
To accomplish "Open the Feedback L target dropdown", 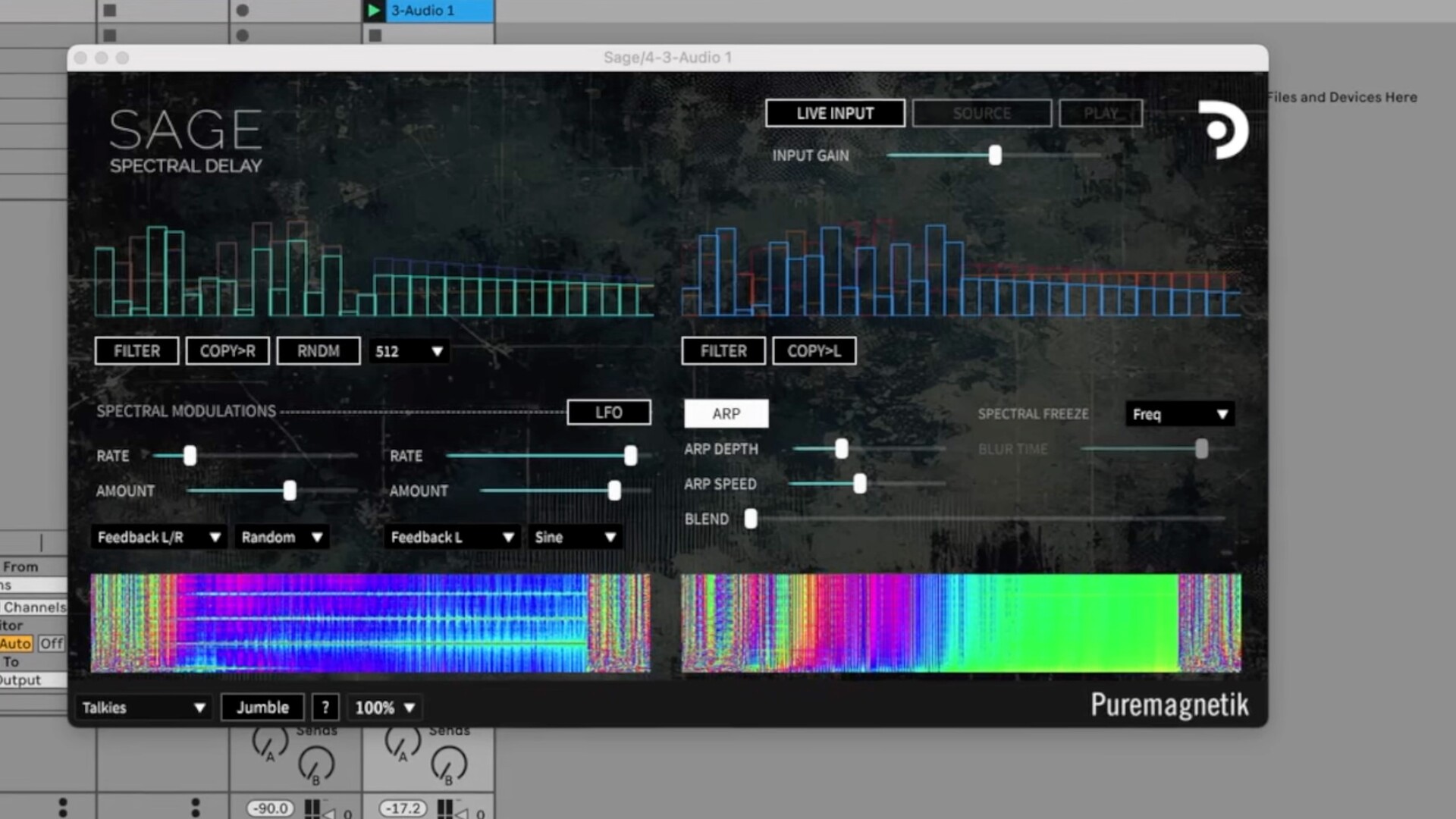I will tap(452, 537).
